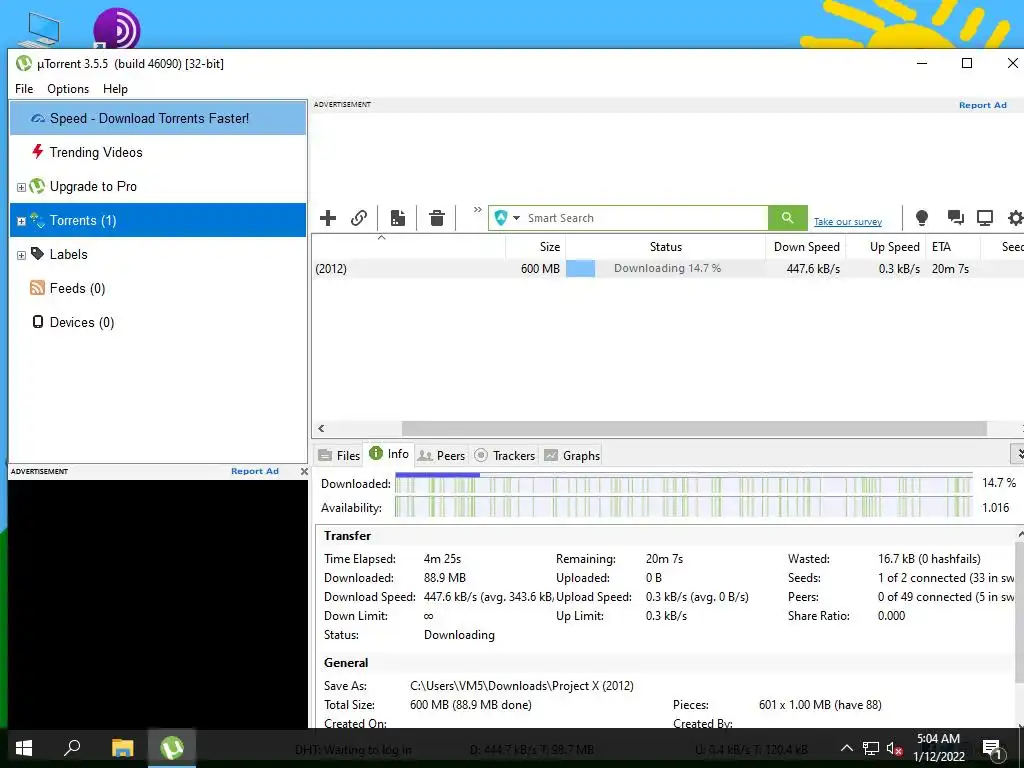
Task: Open the notification center icon
Action: [992, 748]
